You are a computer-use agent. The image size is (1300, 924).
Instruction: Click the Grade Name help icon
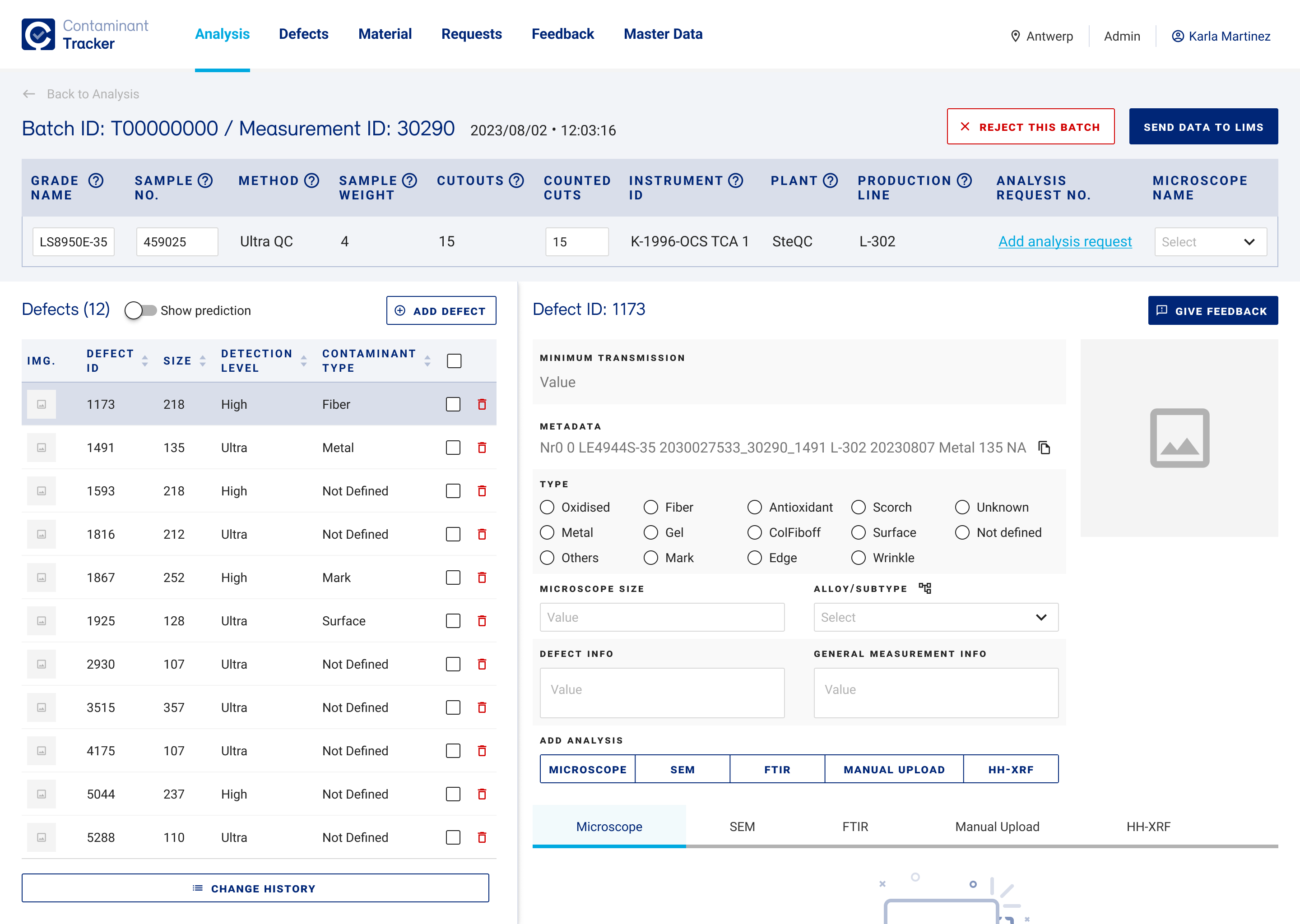(96, 180)
